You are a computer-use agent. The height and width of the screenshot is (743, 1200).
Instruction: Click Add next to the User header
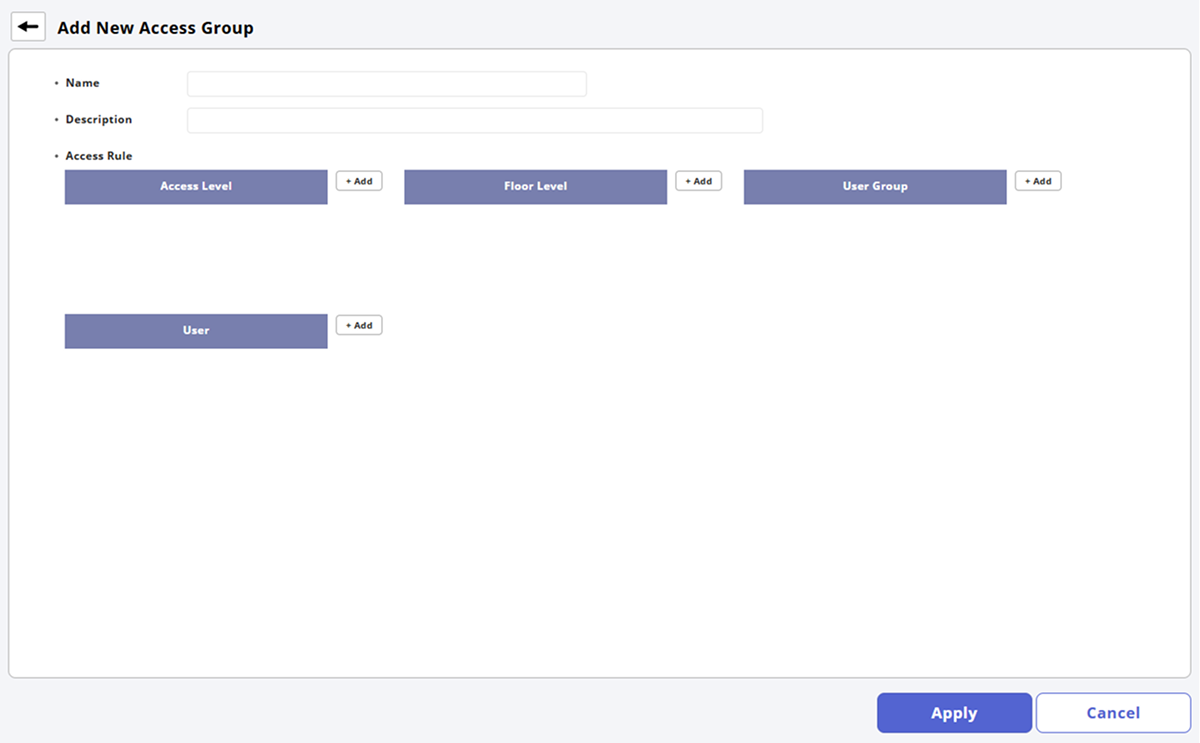point(358,325)
